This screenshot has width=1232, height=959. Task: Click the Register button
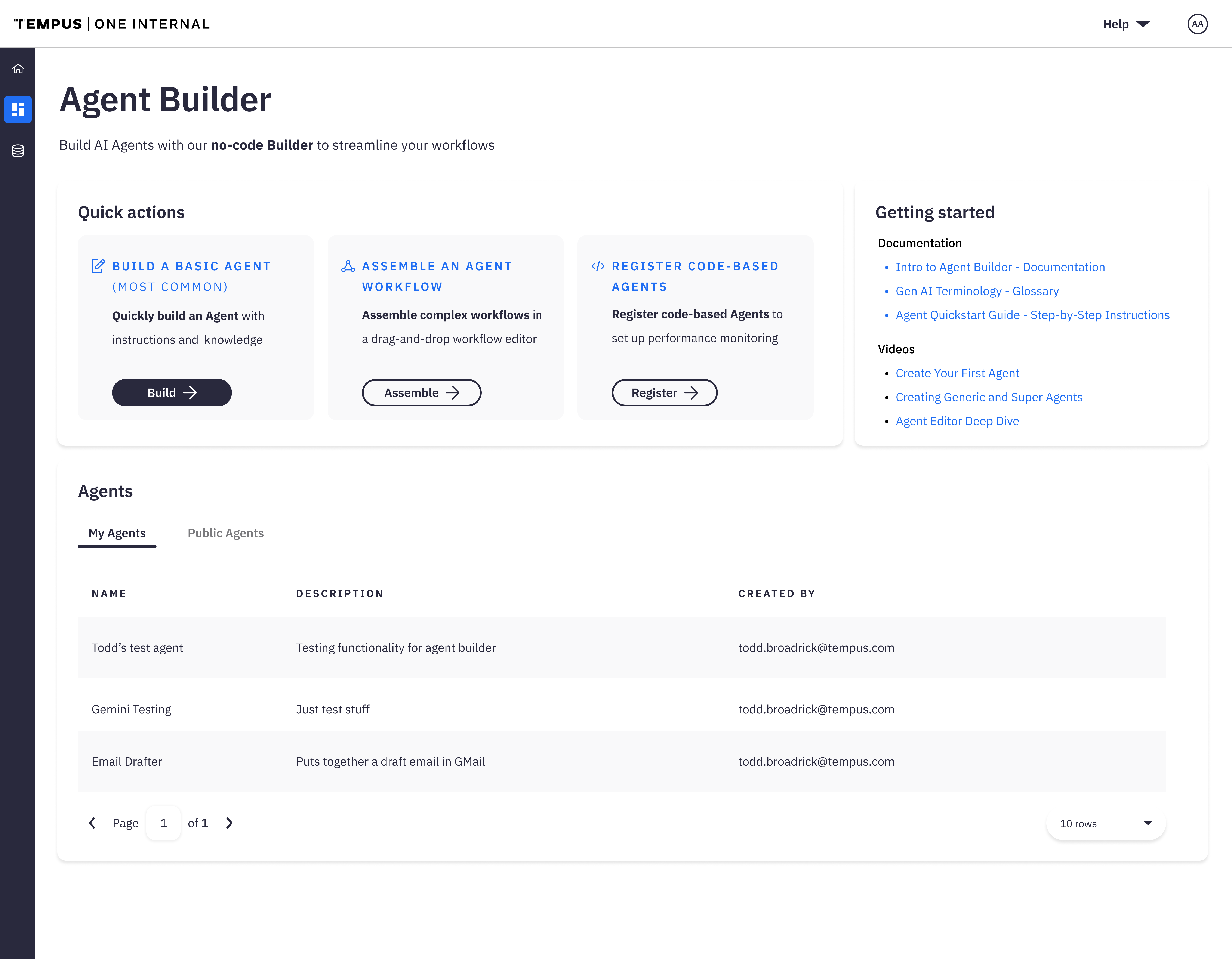click(665, 393)
